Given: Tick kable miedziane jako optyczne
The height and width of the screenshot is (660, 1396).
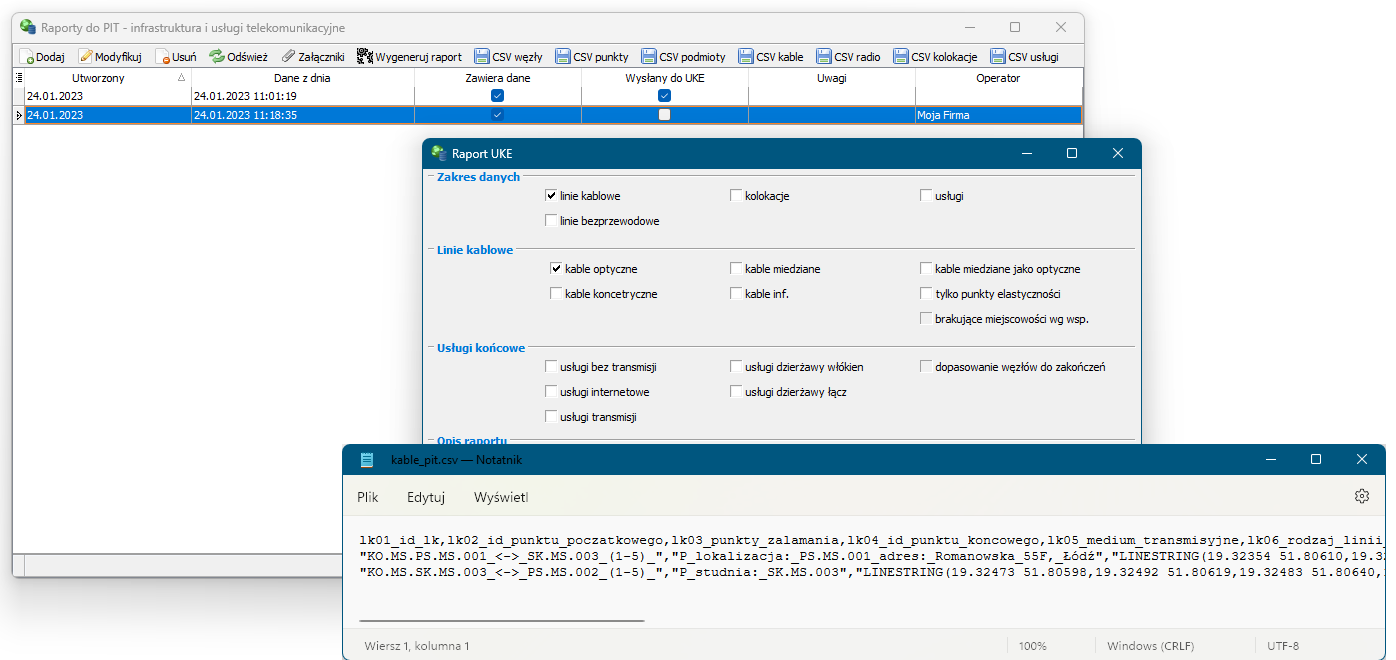Looking at the screenshot, I should [926, 269].
